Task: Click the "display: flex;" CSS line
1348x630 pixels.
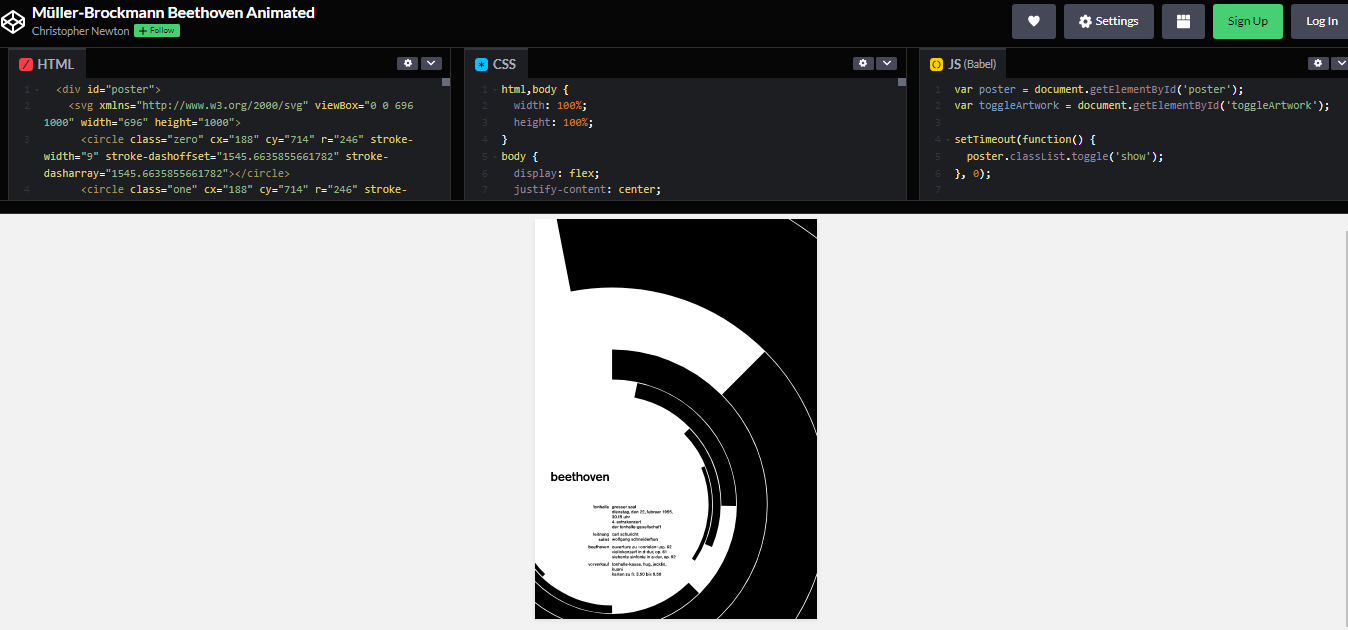Action: point(557,173)
